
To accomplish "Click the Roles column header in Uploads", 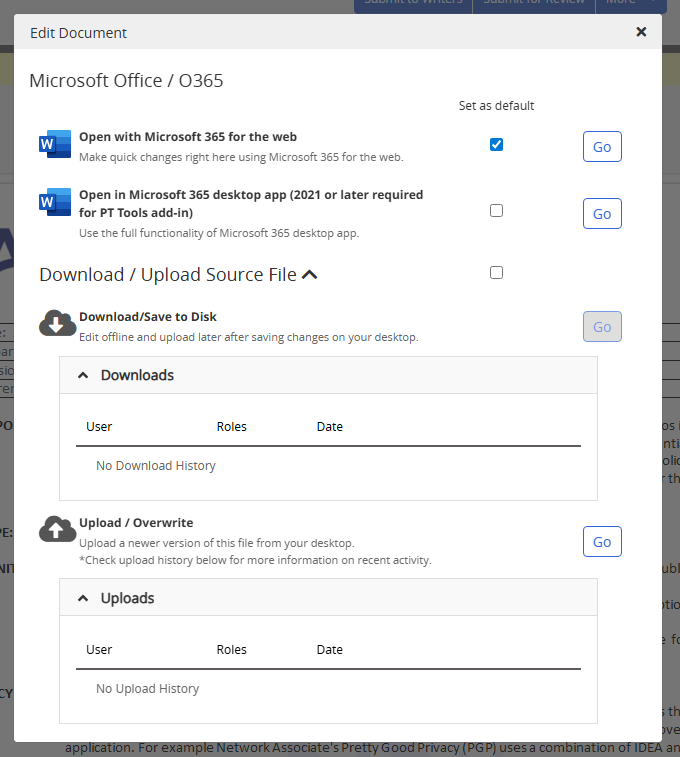I will tap(231, 650).
